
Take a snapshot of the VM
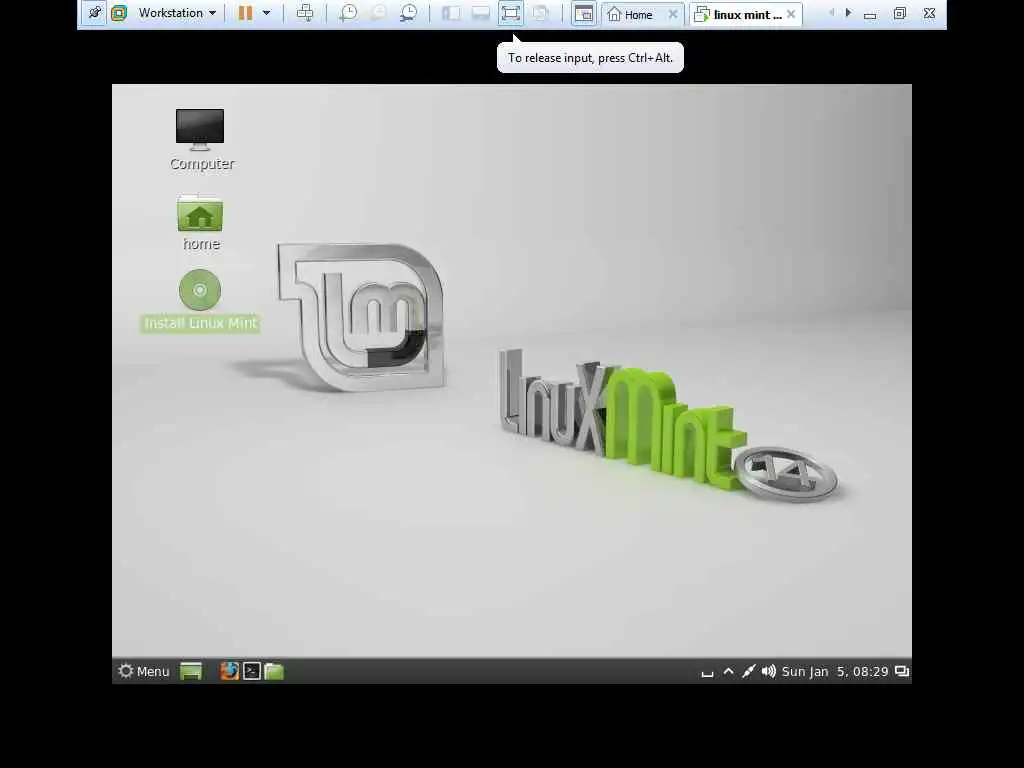click(x=348, y=13)
